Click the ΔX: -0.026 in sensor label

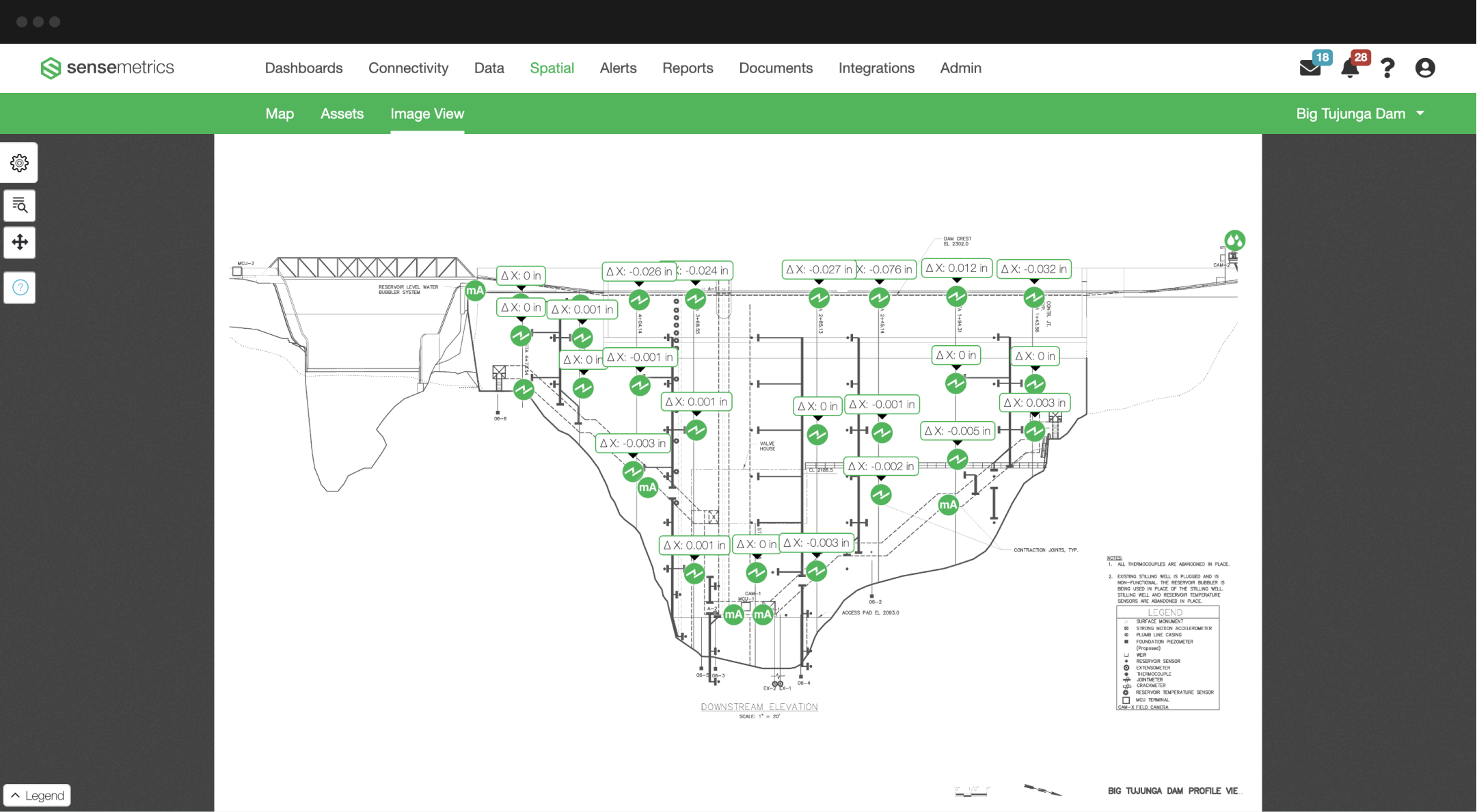[638, 269]
